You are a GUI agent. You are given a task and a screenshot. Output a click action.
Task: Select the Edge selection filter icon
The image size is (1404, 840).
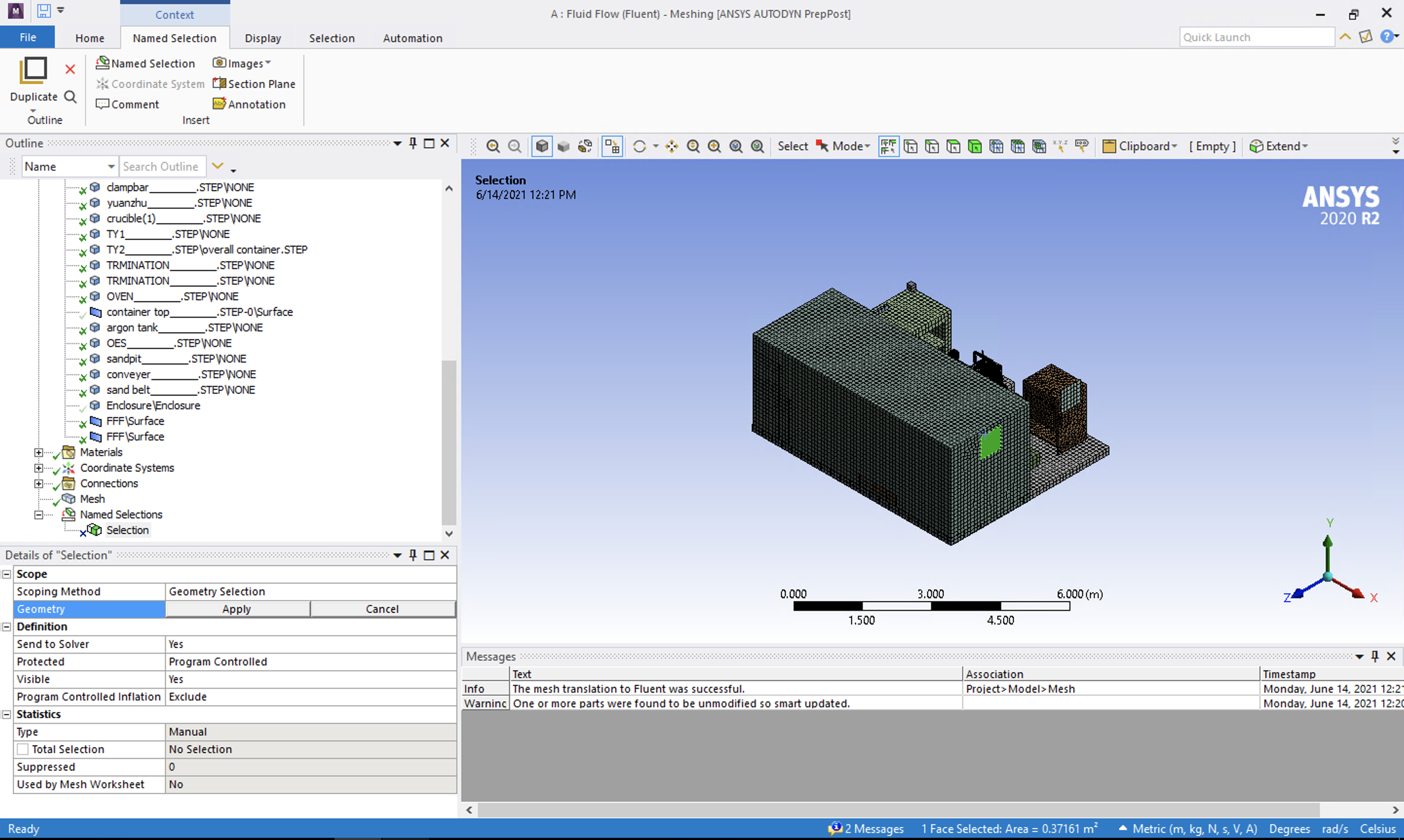click(x=932, y=146)
